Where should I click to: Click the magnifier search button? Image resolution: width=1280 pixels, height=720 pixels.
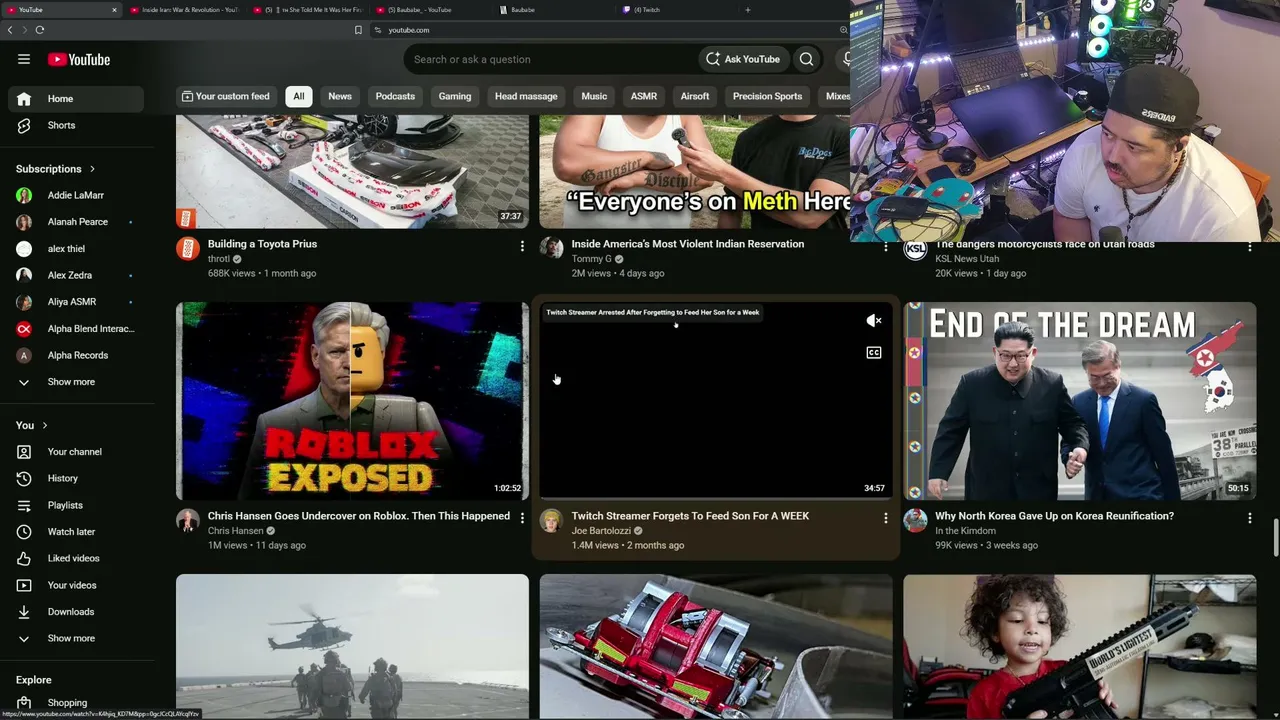[x=806, y=59]
